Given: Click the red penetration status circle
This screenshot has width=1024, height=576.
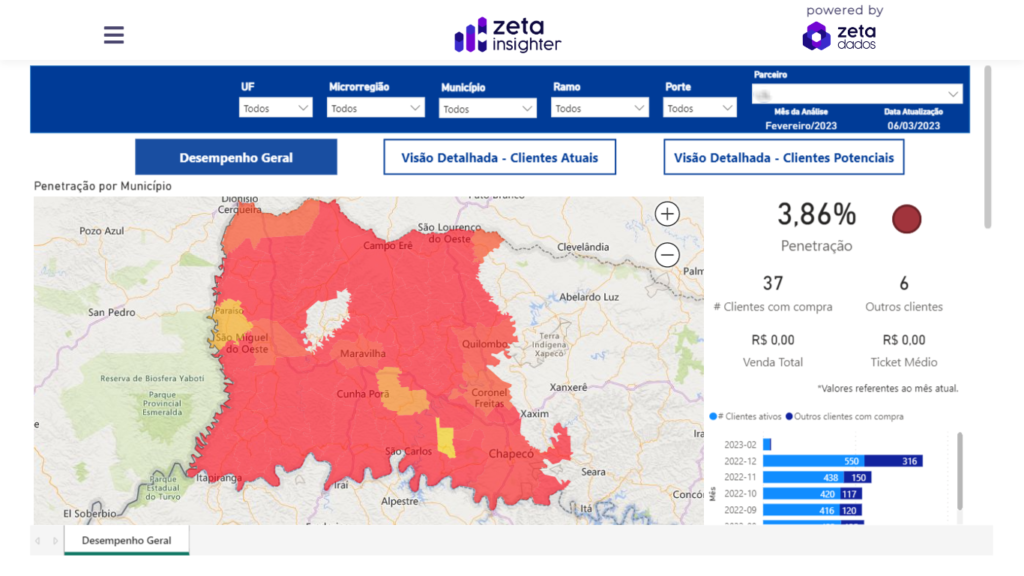Looking at the screenshot, I should [906, 219].
